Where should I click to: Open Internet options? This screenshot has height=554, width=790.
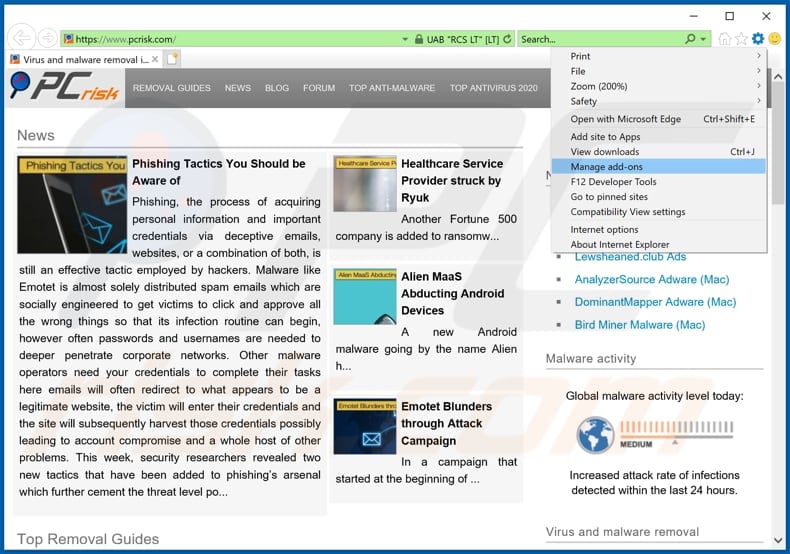(659, 230)
